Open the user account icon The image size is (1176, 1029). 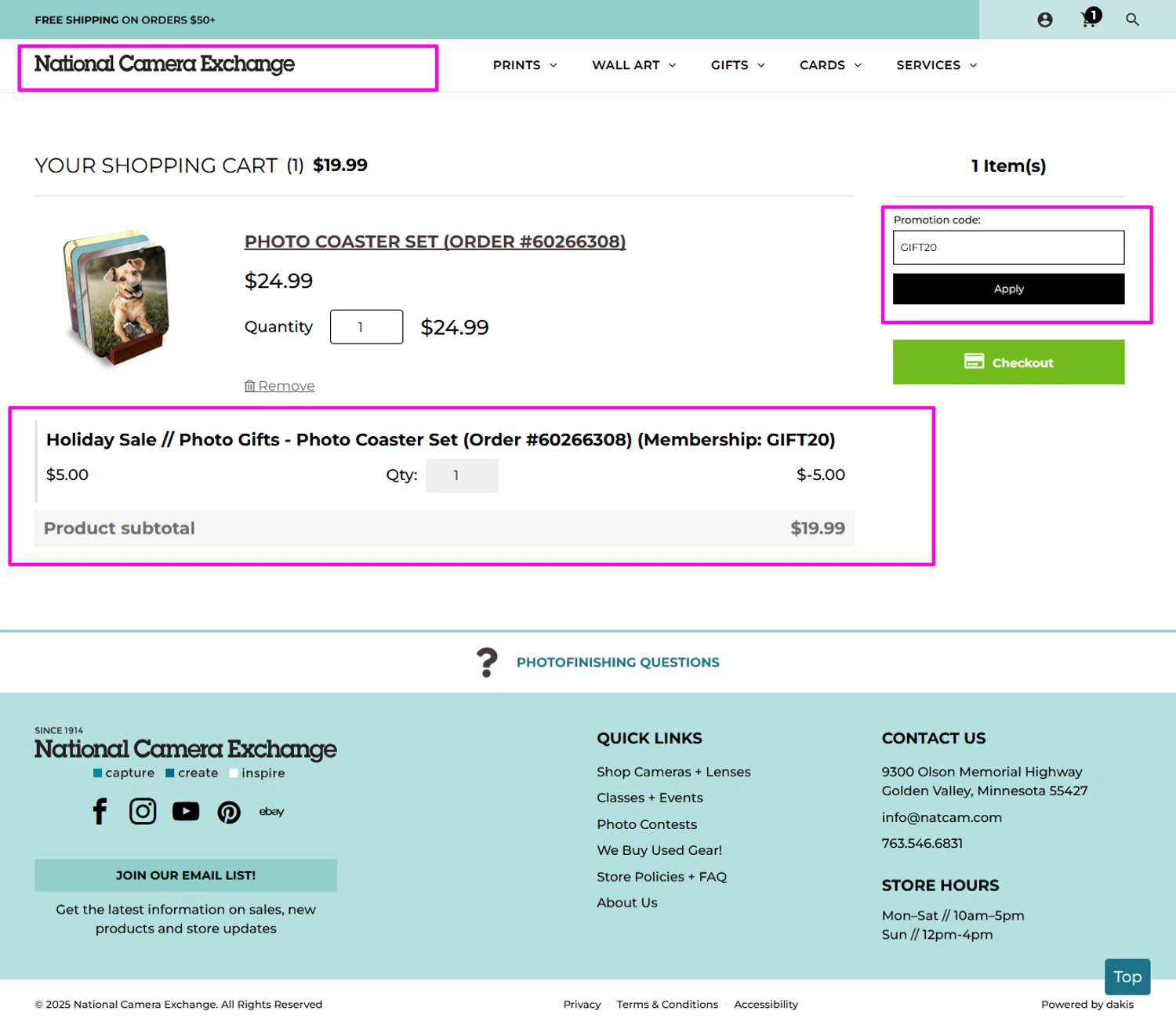click(1044, 20)
